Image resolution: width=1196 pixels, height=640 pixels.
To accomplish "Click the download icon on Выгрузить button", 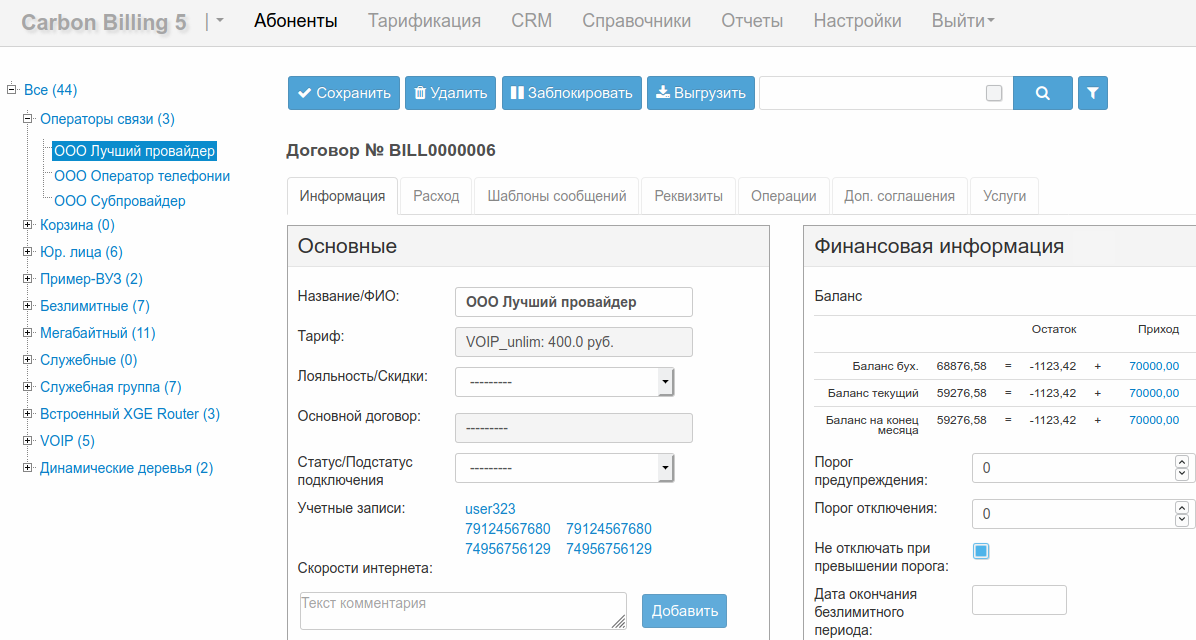I will click(x=662, y=92).
